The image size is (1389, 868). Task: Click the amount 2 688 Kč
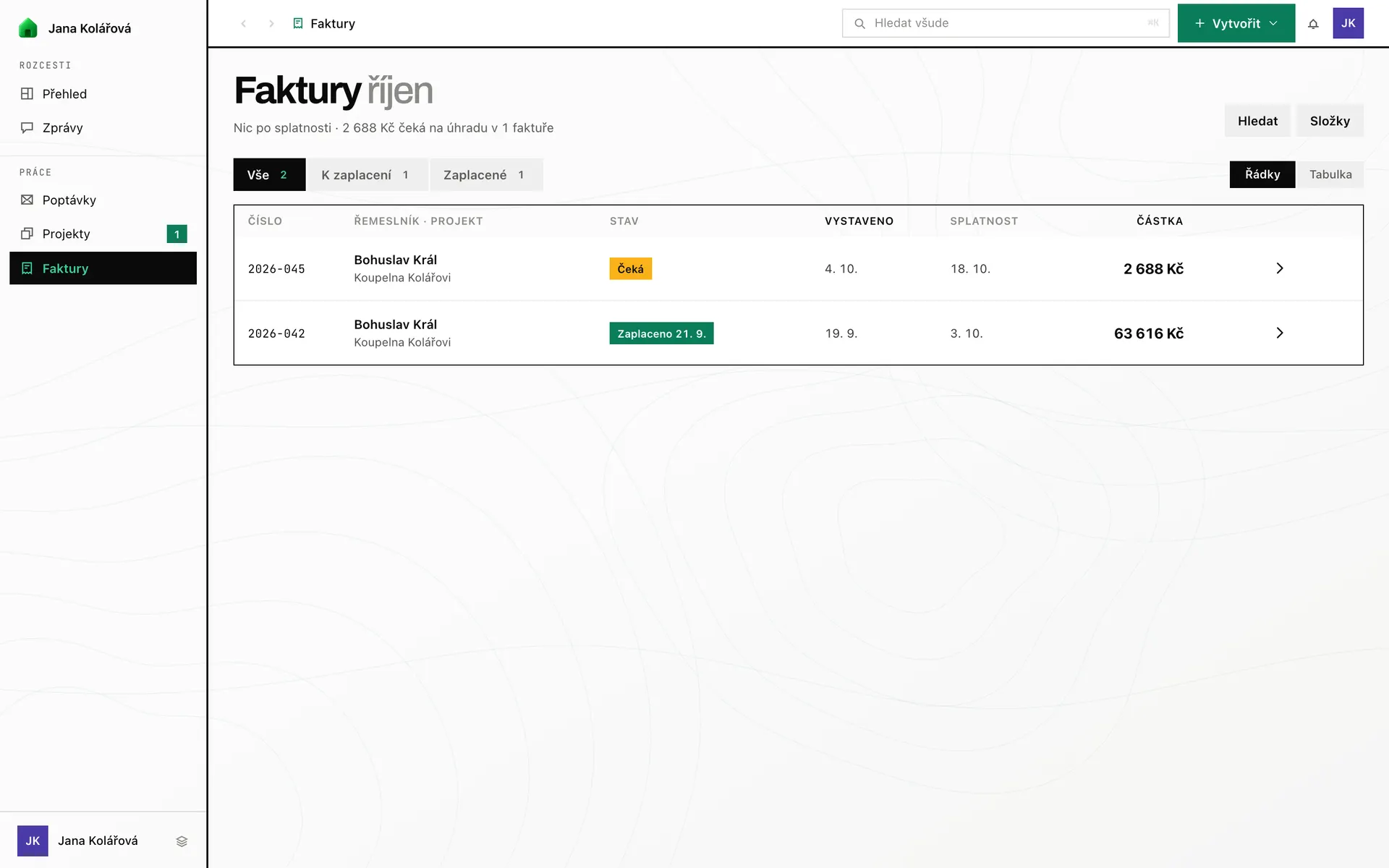[1153, 268]
